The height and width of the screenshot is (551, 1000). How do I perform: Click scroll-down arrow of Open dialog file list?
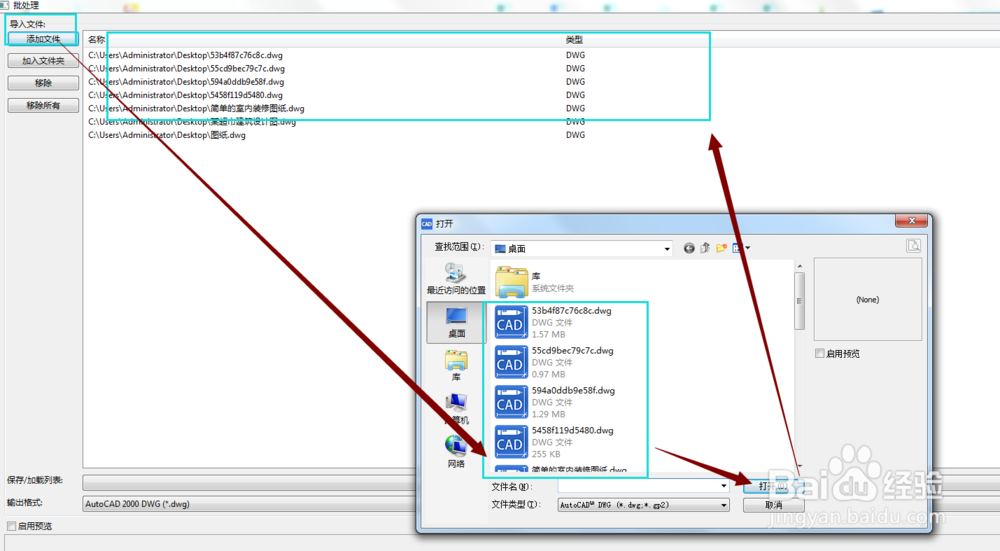coord(800,467)
